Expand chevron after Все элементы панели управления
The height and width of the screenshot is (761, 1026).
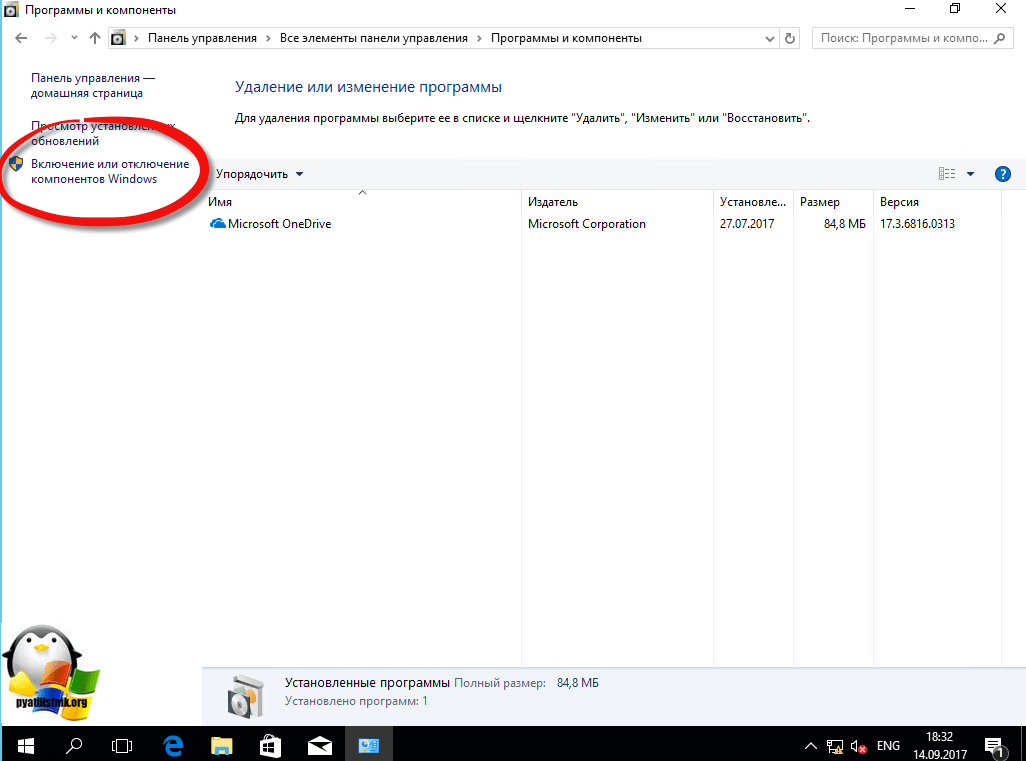pyautogui.click(x=480, y=38)
